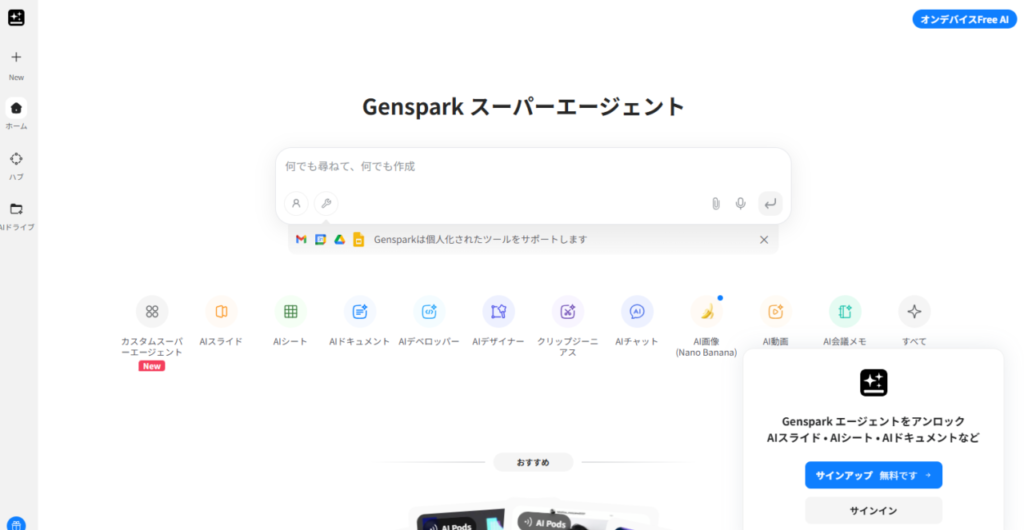Expand すべて to show all agents

[914, 311]
